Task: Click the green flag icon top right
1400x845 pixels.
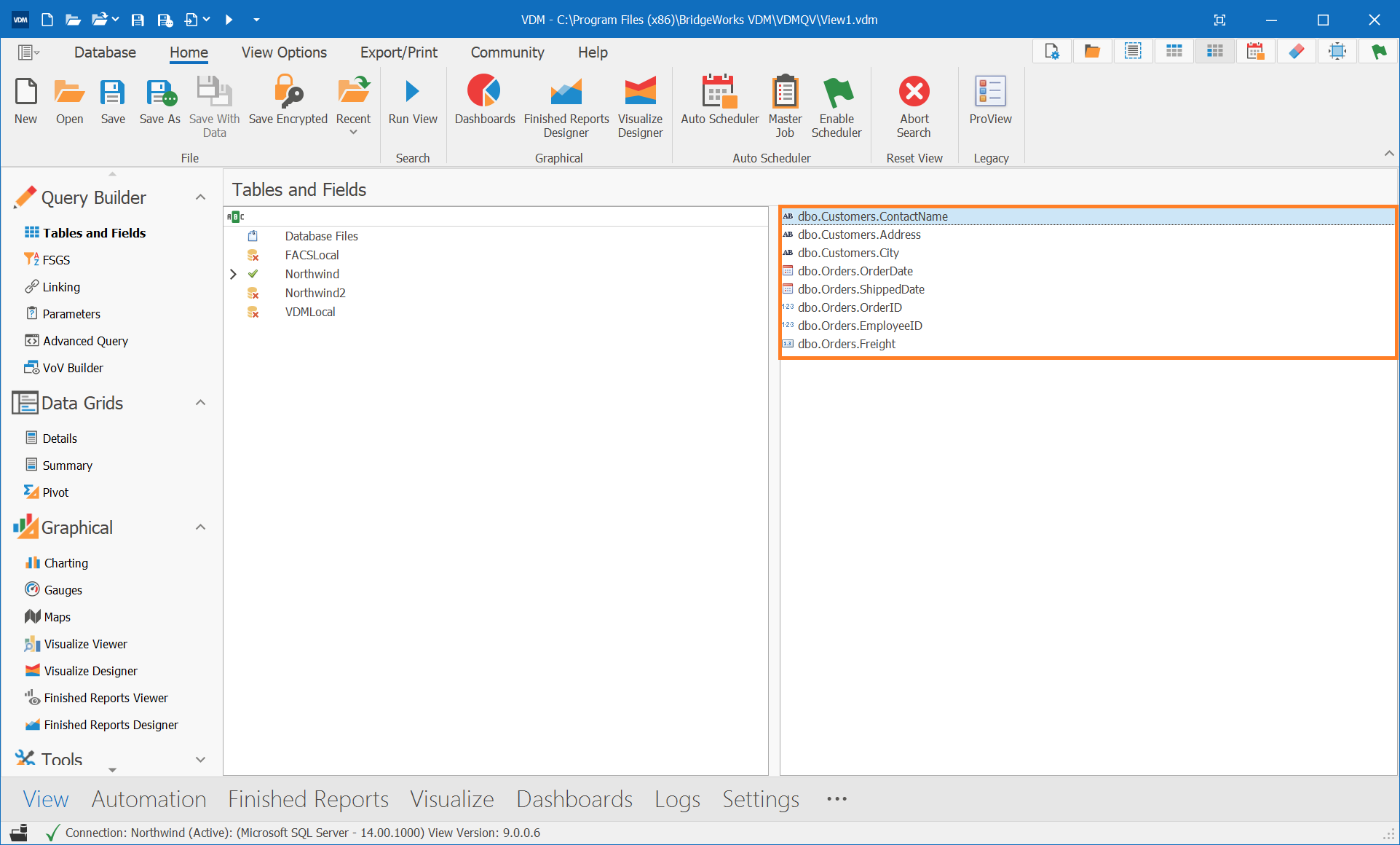Action: pos(1378,52)
